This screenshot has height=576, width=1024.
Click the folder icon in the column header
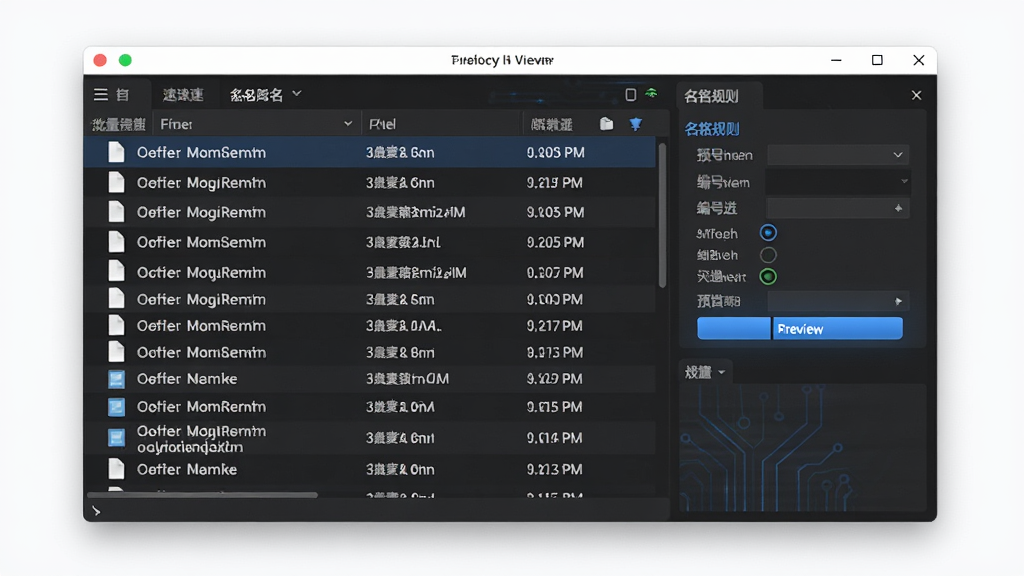(x=606, y=124)
